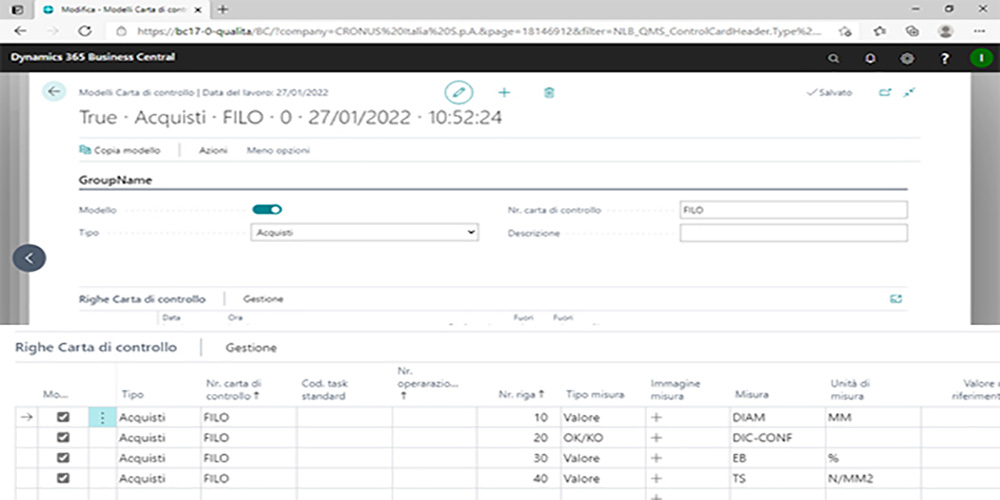Click the help question mark icon
Screen dimensions: 1000x500
click(944, 58)
